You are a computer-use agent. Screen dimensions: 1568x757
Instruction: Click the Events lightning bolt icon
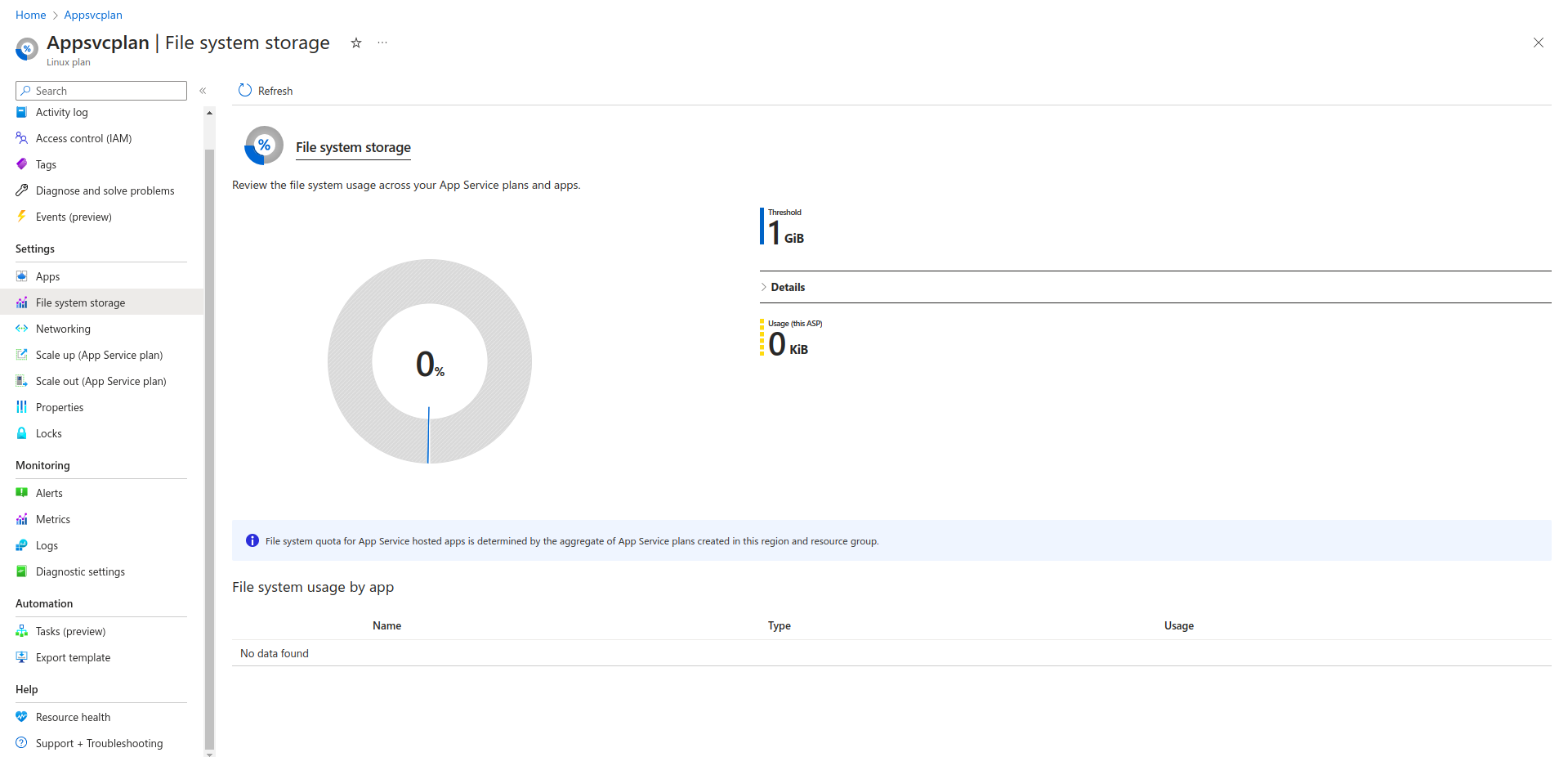point(22,217)
